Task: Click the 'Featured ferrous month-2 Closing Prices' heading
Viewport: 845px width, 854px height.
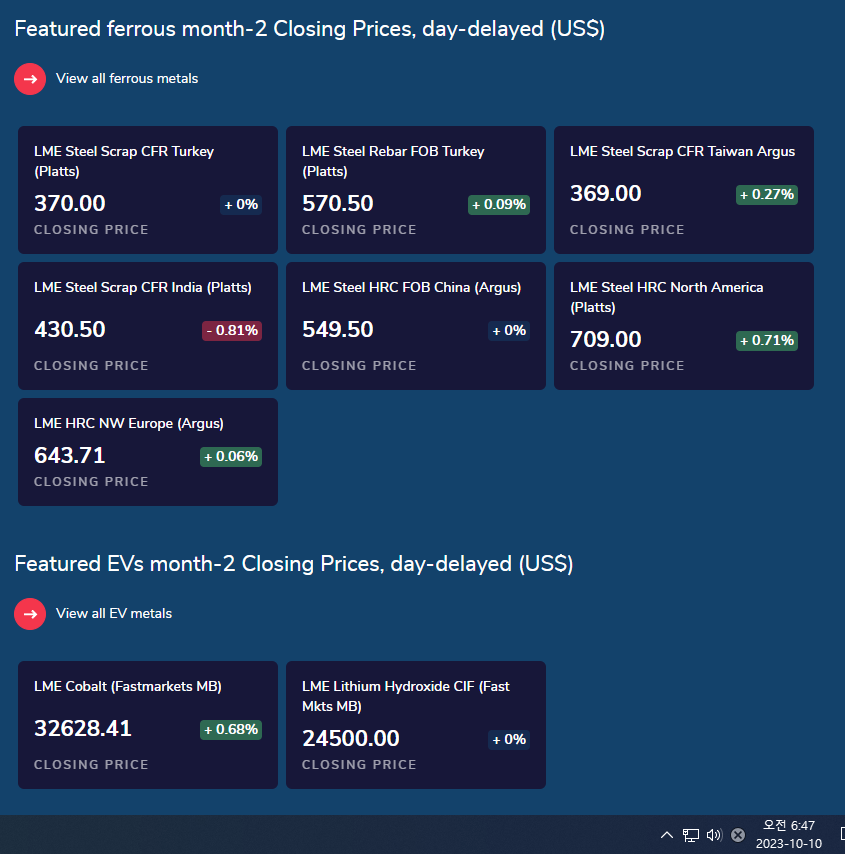Action: [x=309, y=29]
